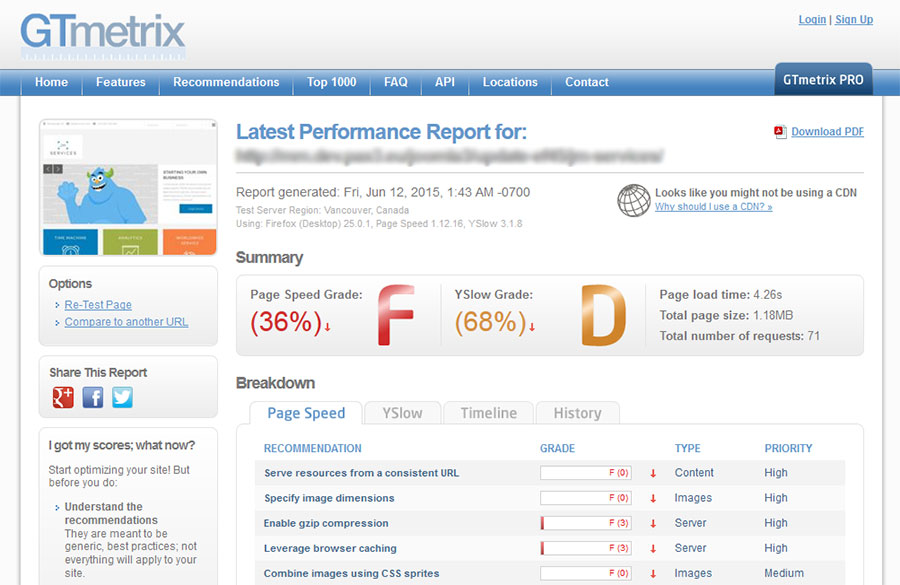Expand the 'Enable gzip compression' recommendation row

326,523
